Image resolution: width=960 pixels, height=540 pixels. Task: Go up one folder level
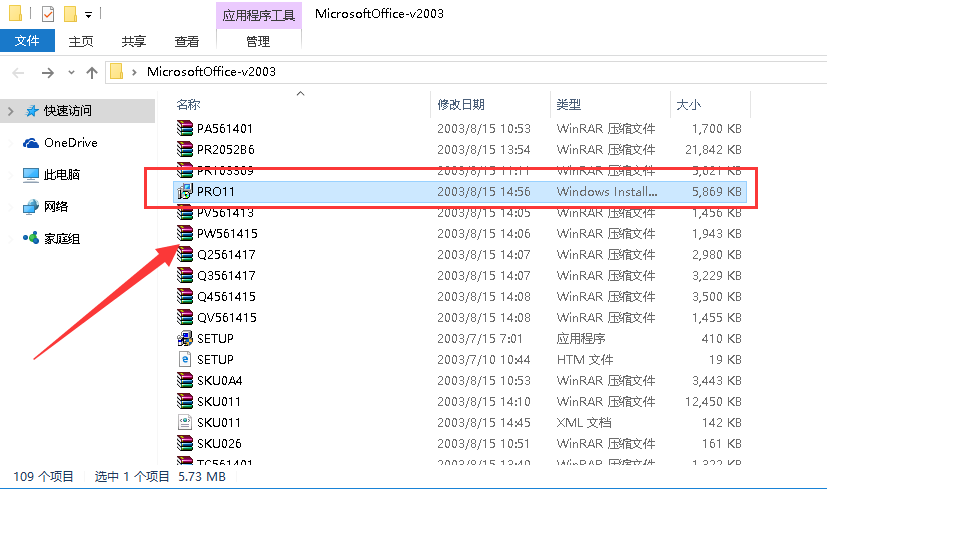(x=92, y=73)
